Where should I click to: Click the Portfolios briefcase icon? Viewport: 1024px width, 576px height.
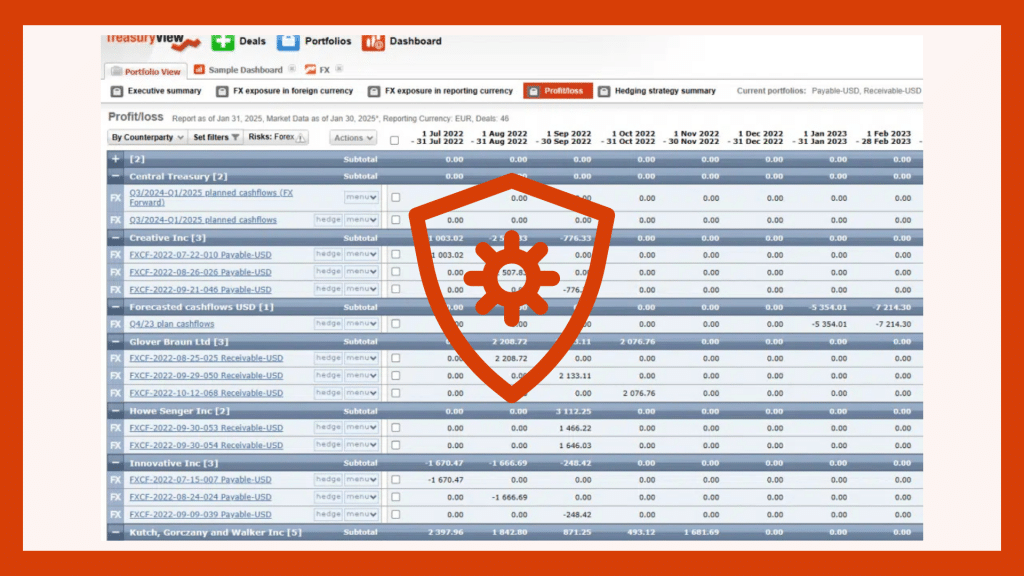click(288, 41)
